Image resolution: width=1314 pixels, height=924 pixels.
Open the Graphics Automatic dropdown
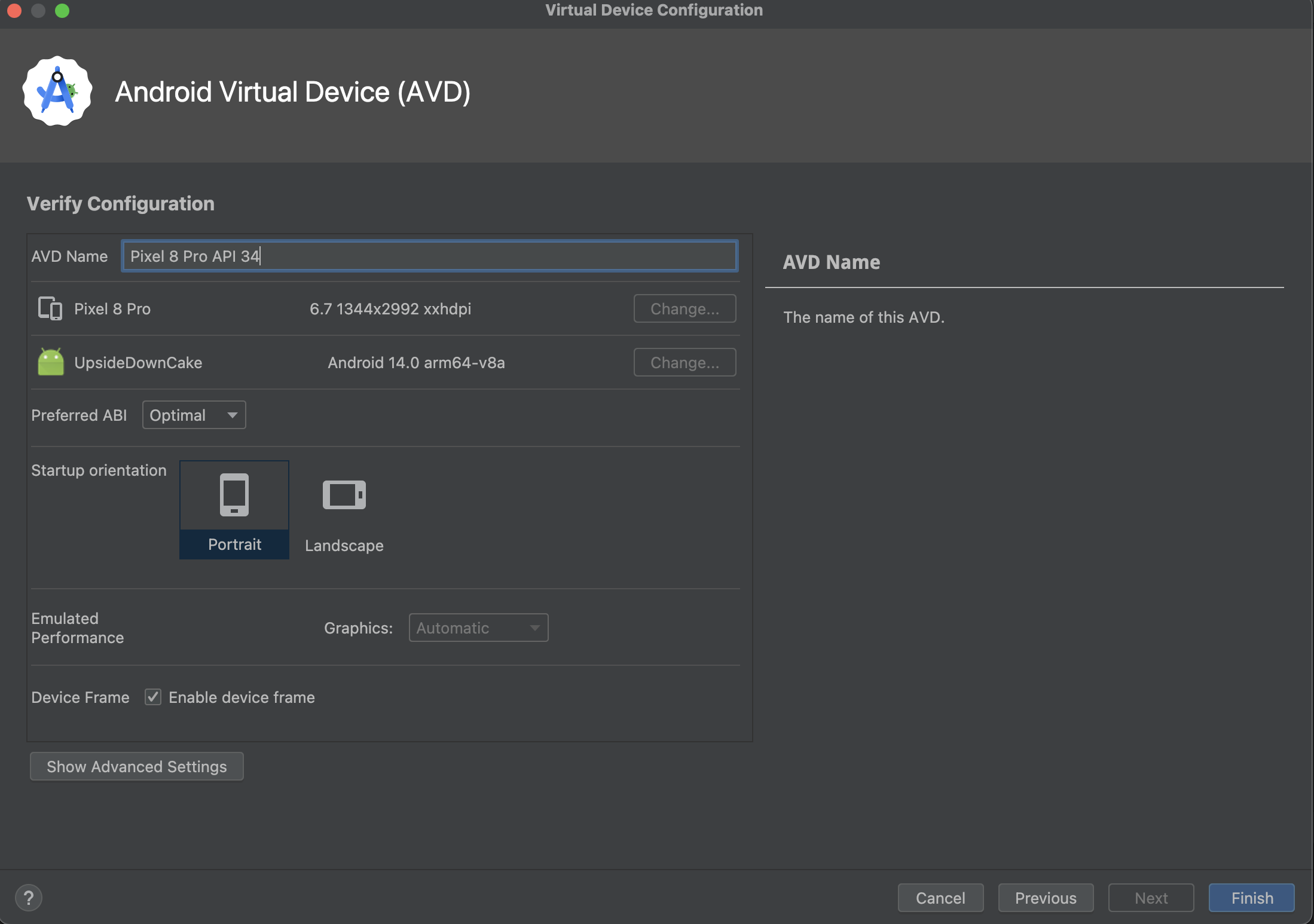478,628
